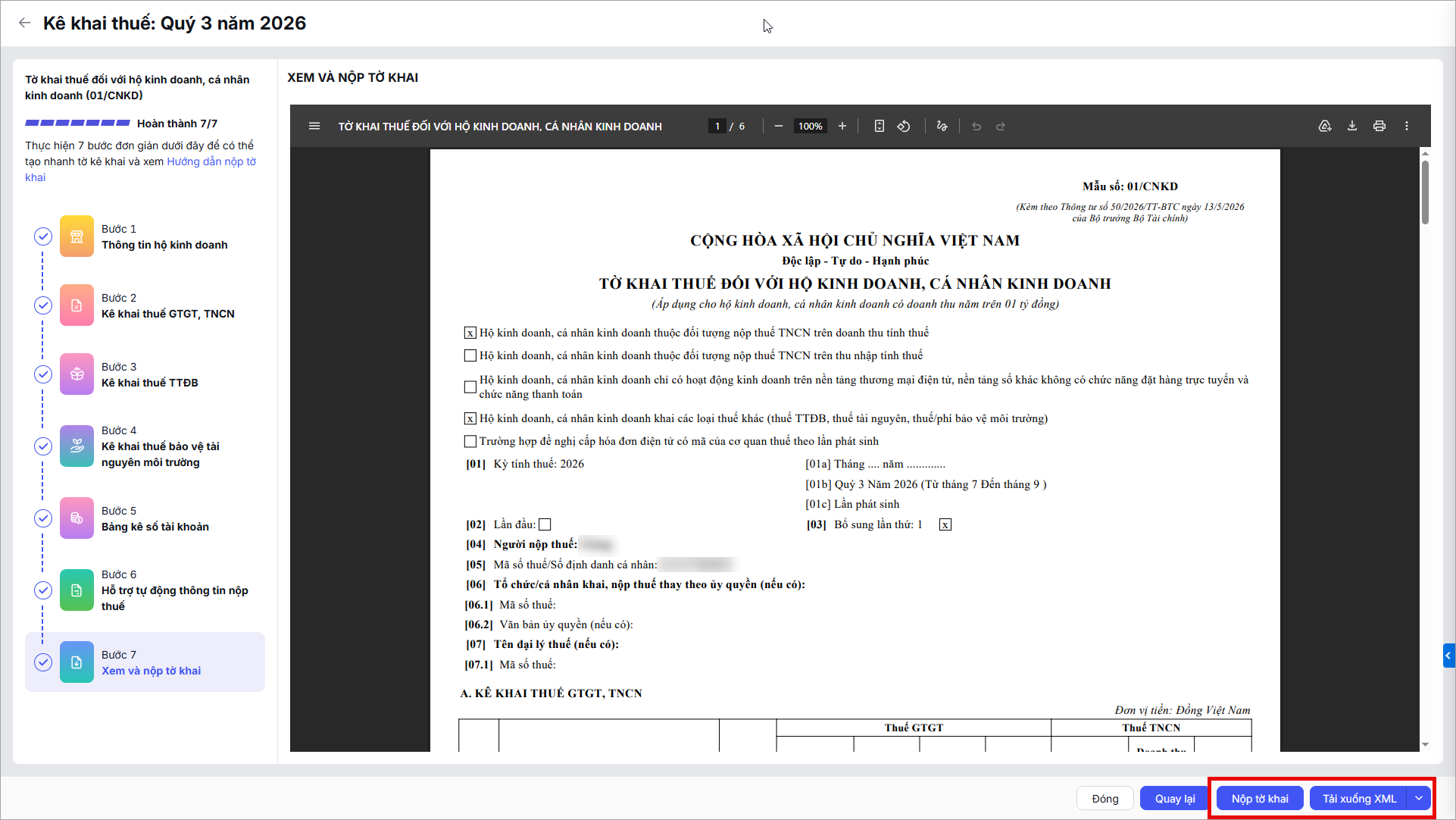Zoom out of the PDF document
Image resolution: width=1456 pixels, height=820 pixels.
coord(778,127)
